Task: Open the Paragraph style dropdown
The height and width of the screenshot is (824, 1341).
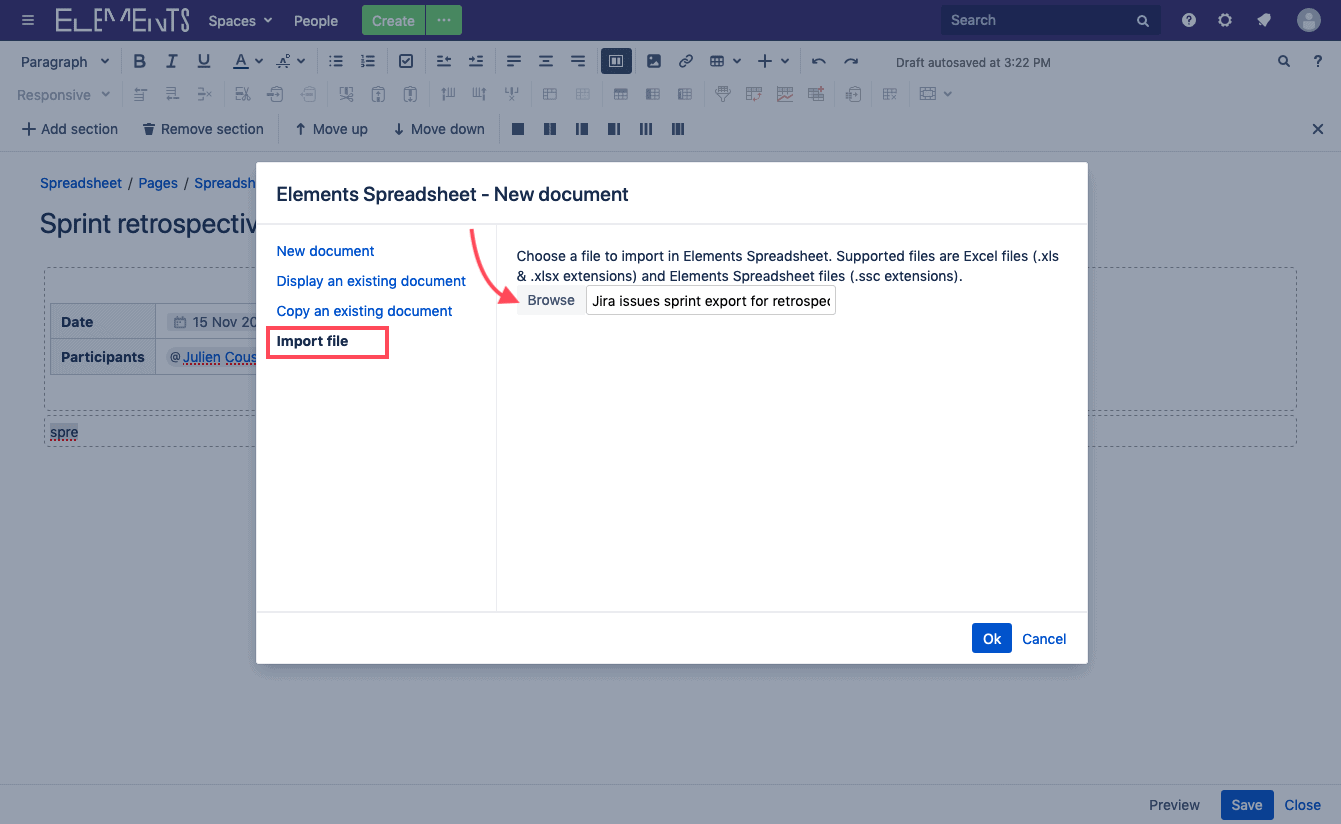Action: pyautogui.click(x=65, y=61)
